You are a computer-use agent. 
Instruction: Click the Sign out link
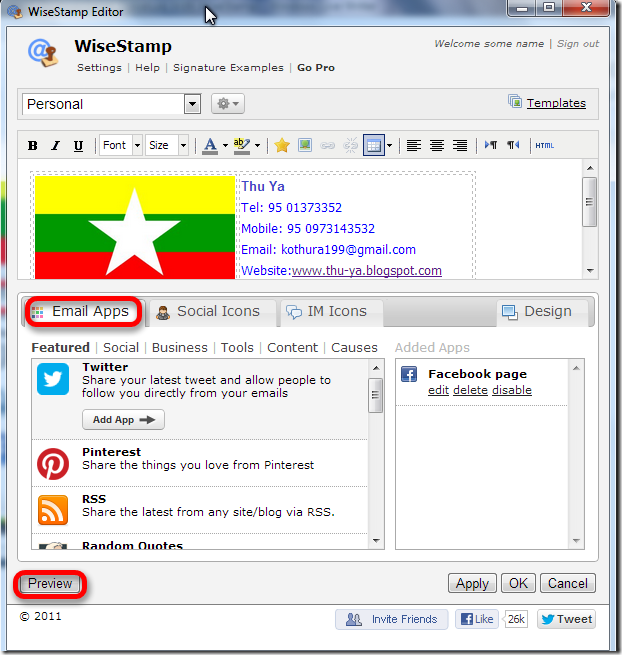tap(578, 44)
